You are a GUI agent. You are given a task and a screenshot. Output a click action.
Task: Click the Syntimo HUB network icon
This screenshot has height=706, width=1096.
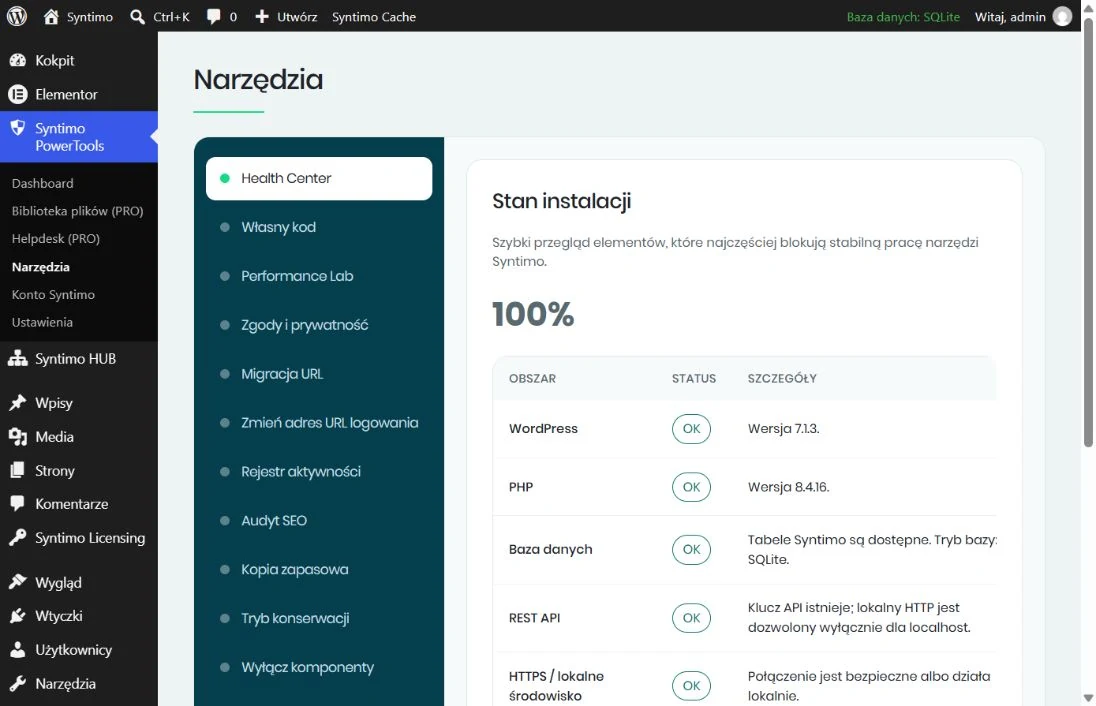17,359
